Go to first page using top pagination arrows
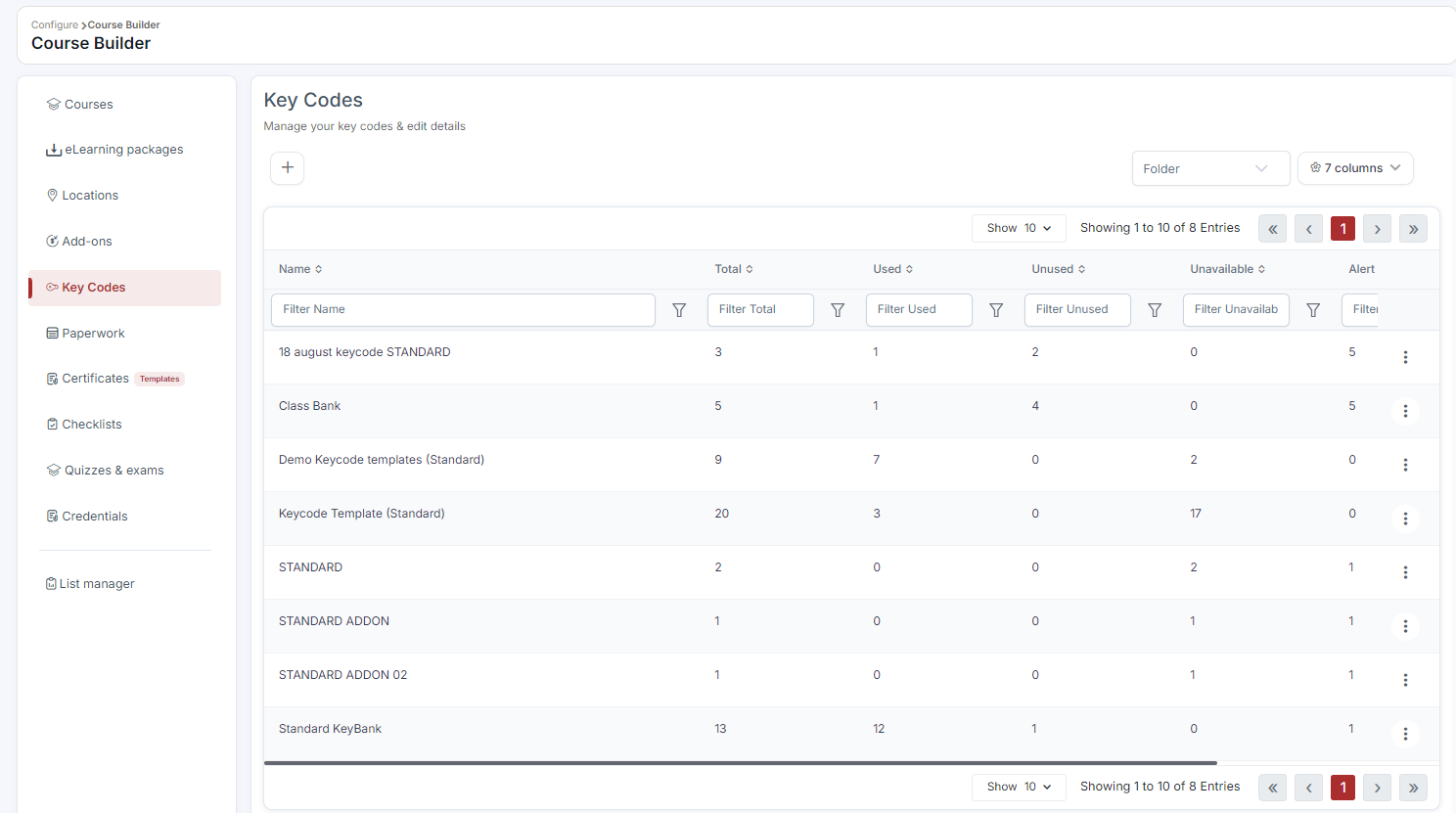Image resolution: width=1456 pixels, height=813 pixels. 1273,229
